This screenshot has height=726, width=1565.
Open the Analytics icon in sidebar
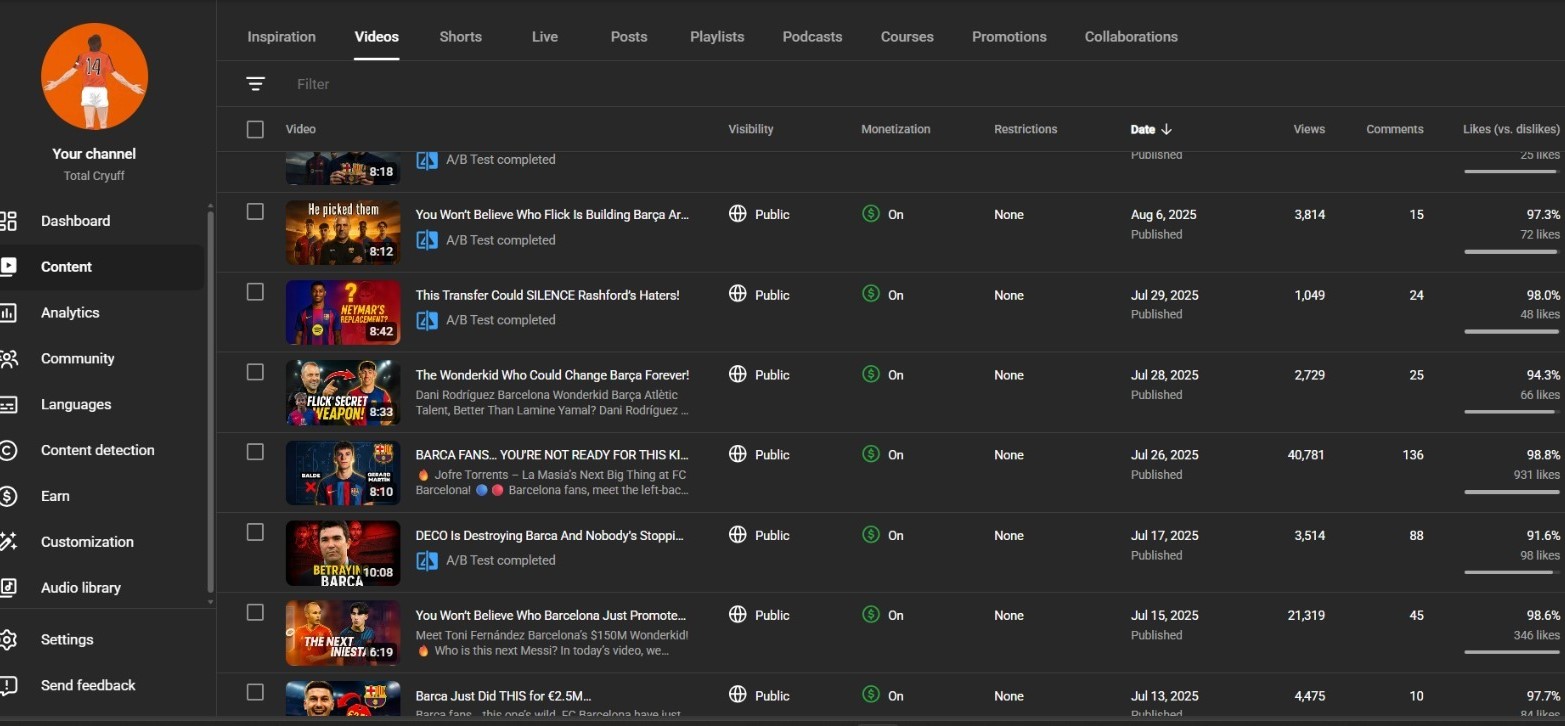pyautogui.click(x=8, y=313)
